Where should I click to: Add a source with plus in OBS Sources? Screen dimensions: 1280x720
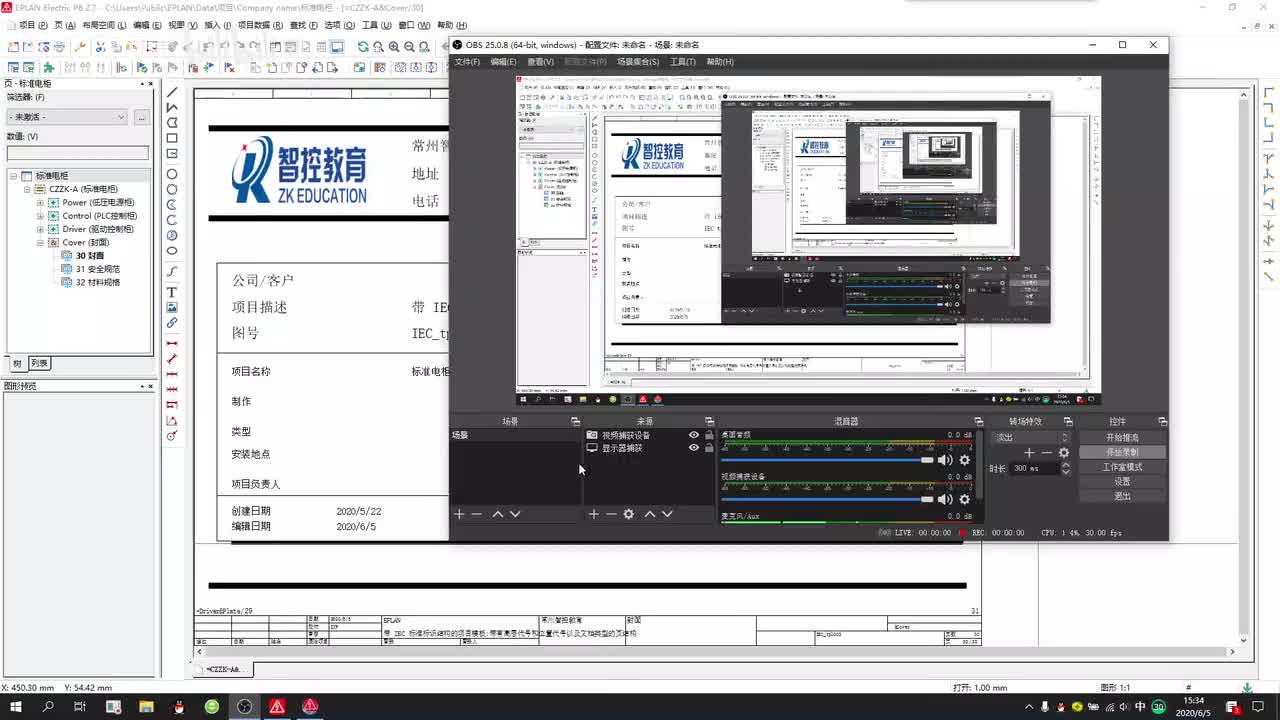point(593,514)
